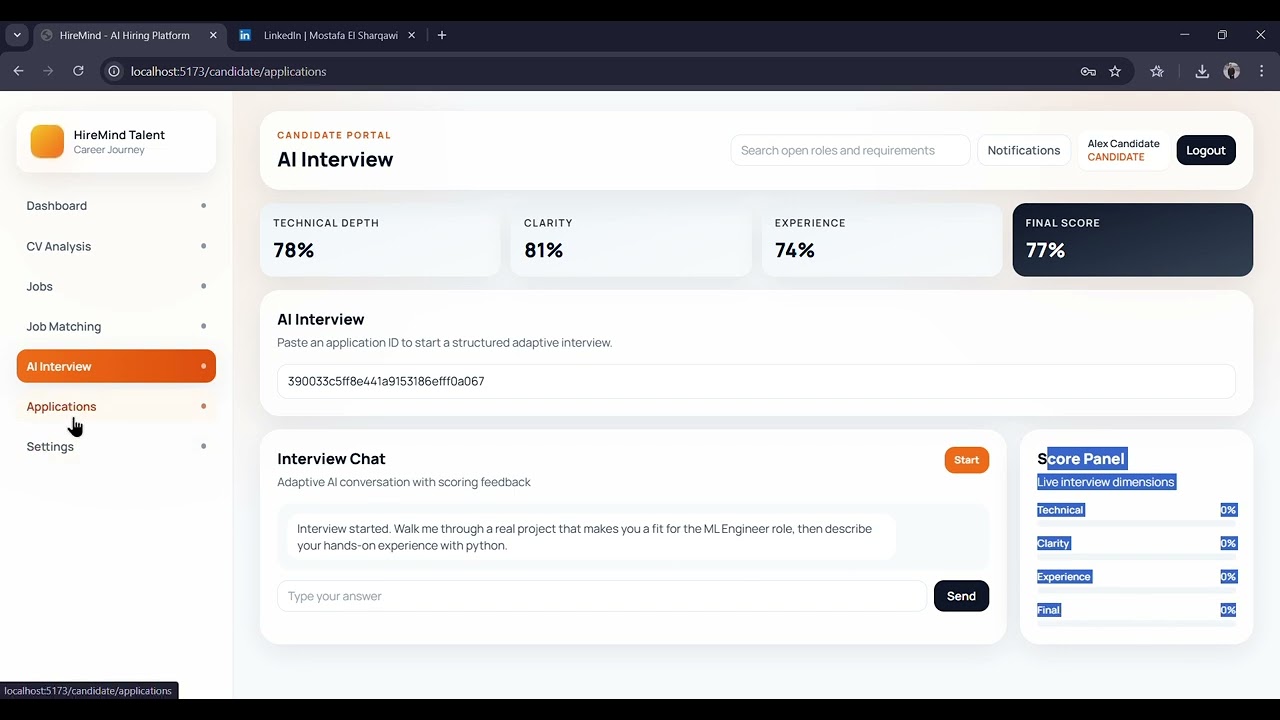Image resolution: width=1280 pixels, height=720 pixels.
Task: Open Jobs in the sidebar
Action: (x=116, y=286)
